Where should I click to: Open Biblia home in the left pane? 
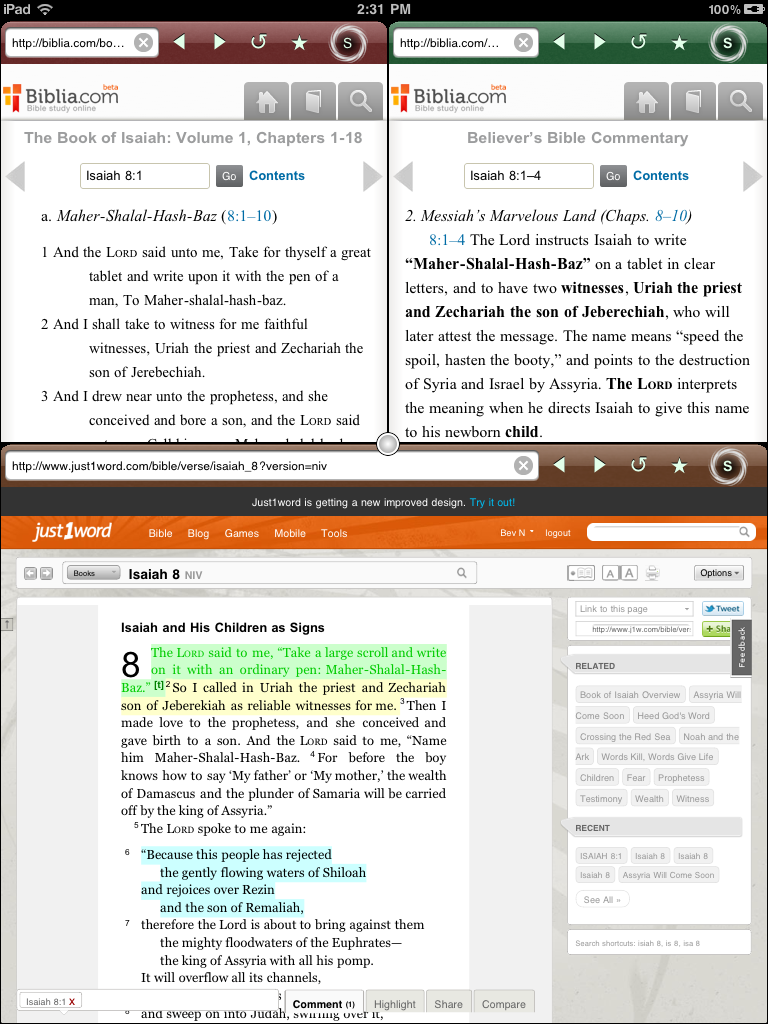click(x=266, y=102)
